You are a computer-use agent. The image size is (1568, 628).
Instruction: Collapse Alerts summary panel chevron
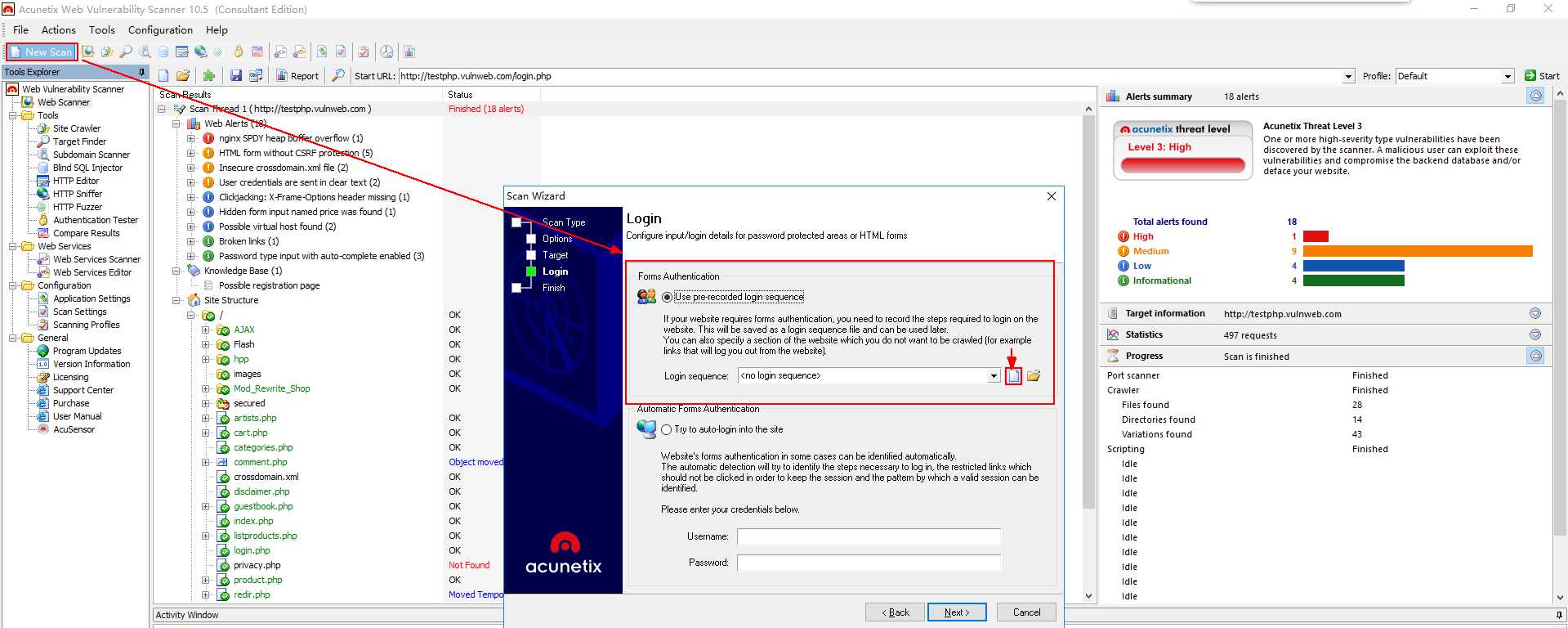(x=1536, y=96)
